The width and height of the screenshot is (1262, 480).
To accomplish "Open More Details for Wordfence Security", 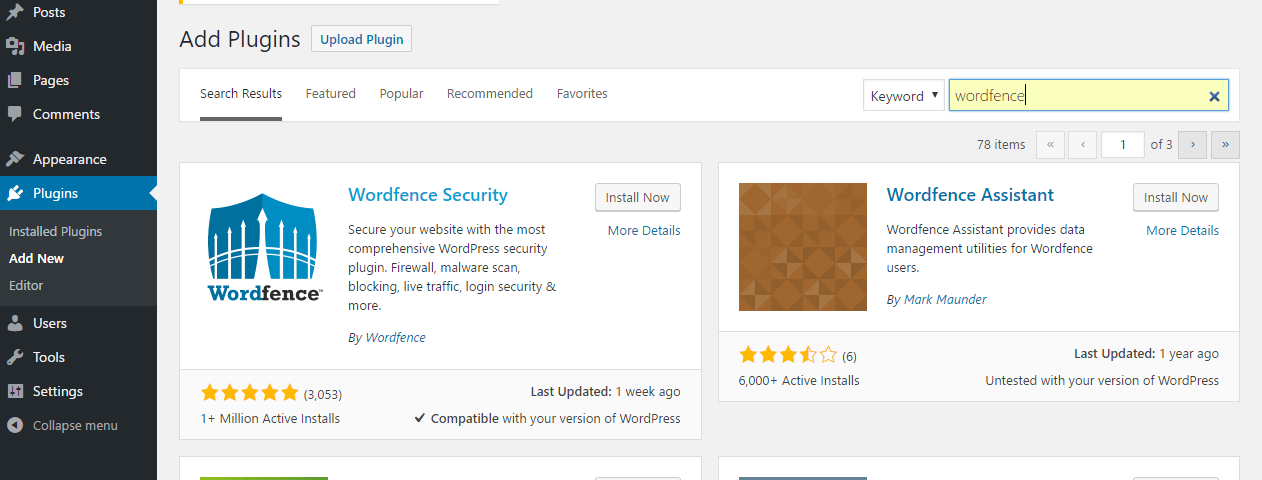I will (644, 231).
